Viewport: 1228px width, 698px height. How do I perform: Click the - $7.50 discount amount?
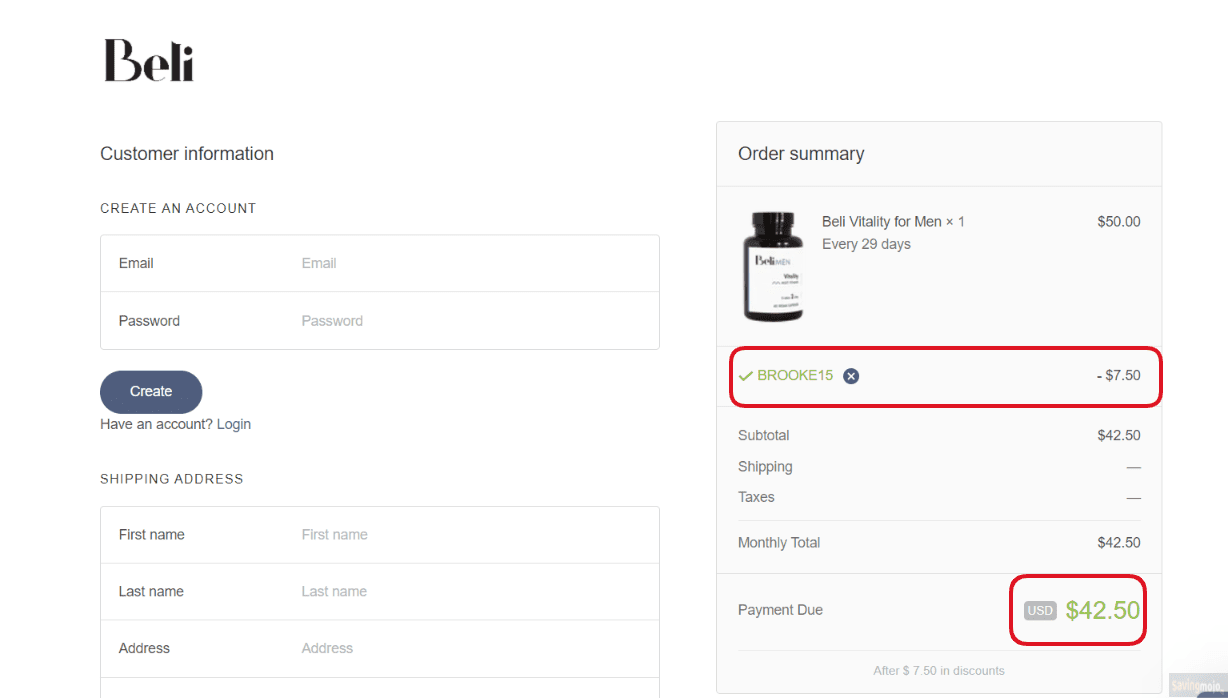[x=1118, y=376]
